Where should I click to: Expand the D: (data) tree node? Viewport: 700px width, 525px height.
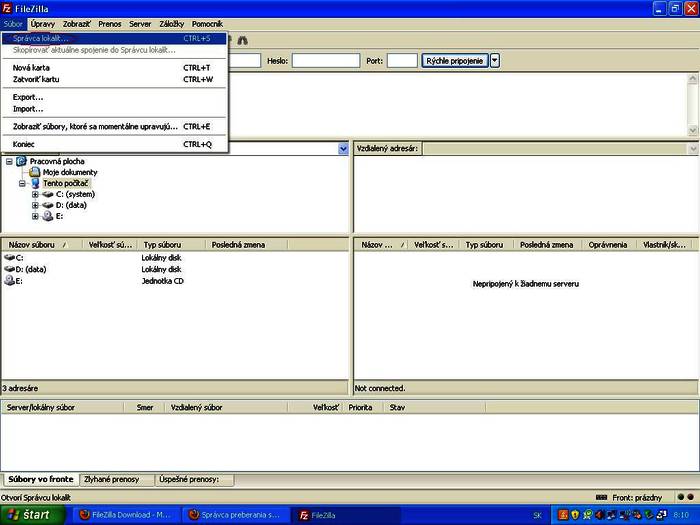(35, 205)
